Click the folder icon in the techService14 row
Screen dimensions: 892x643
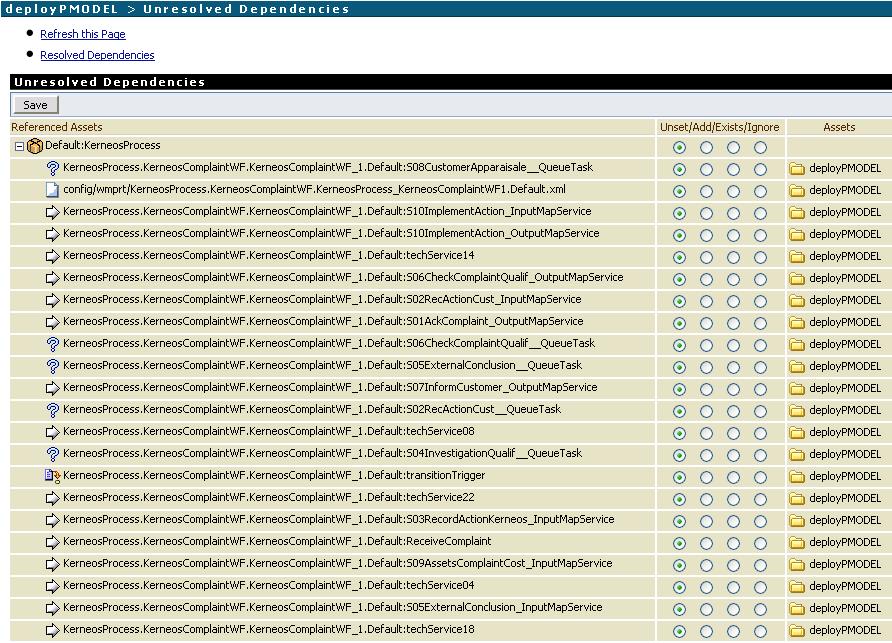[797, 257]
